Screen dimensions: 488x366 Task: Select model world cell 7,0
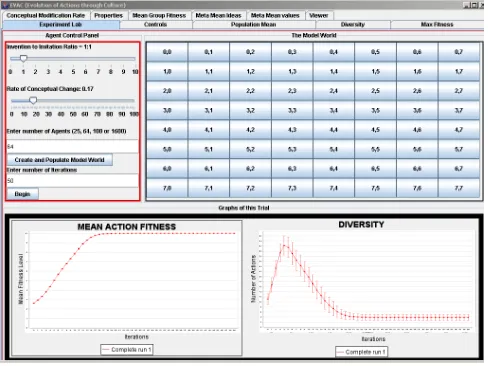pos(167,188)
